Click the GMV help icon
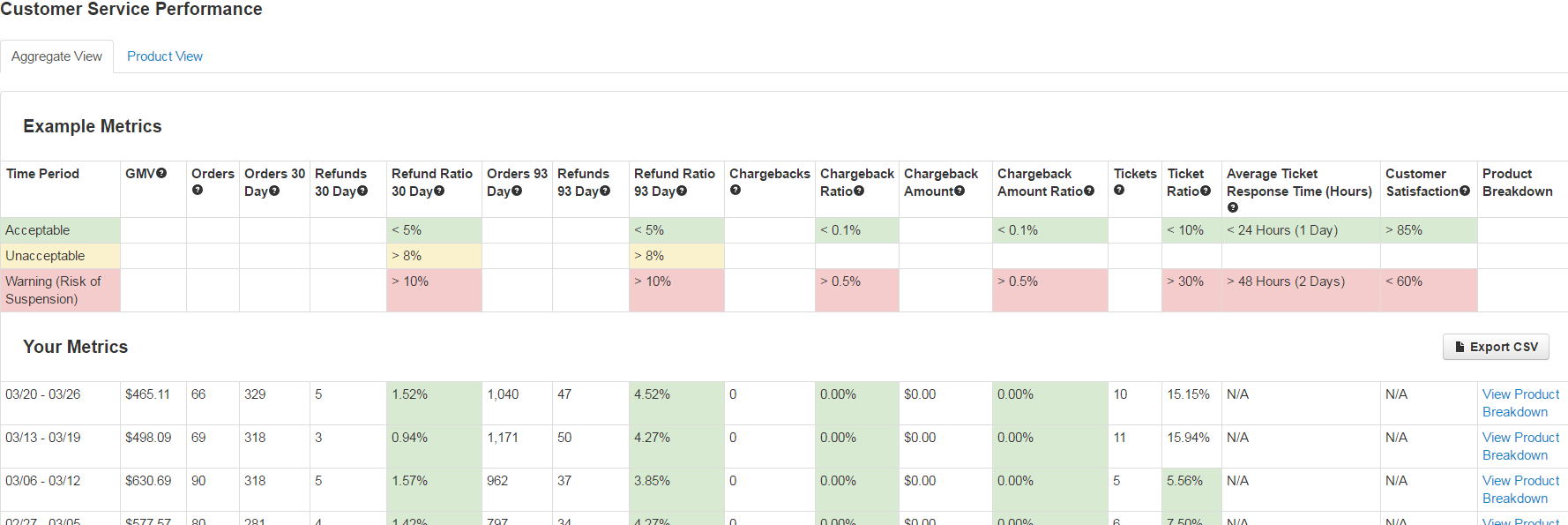The height and width of the screenshot is (525, 1568). click(x=161, y=174)
